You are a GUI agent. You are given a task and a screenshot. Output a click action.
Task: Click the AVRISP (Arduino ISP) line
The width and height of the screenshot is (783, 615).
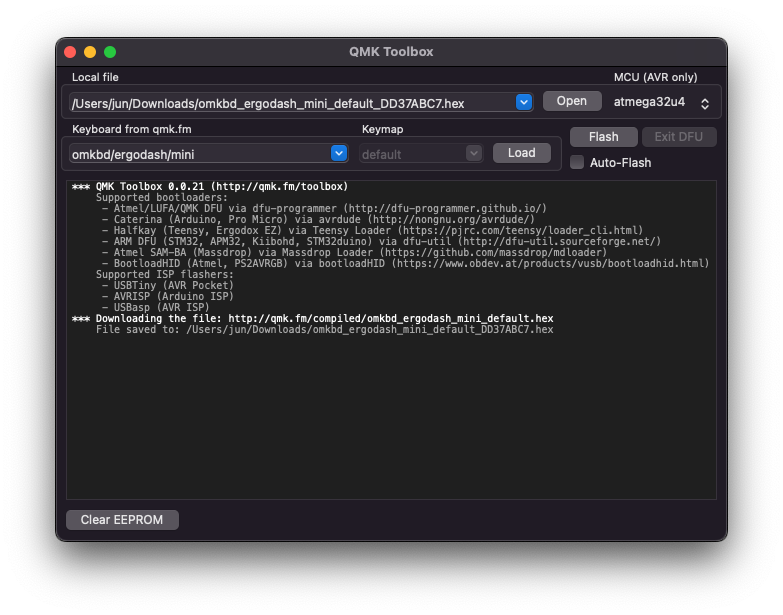coord(168,297)
